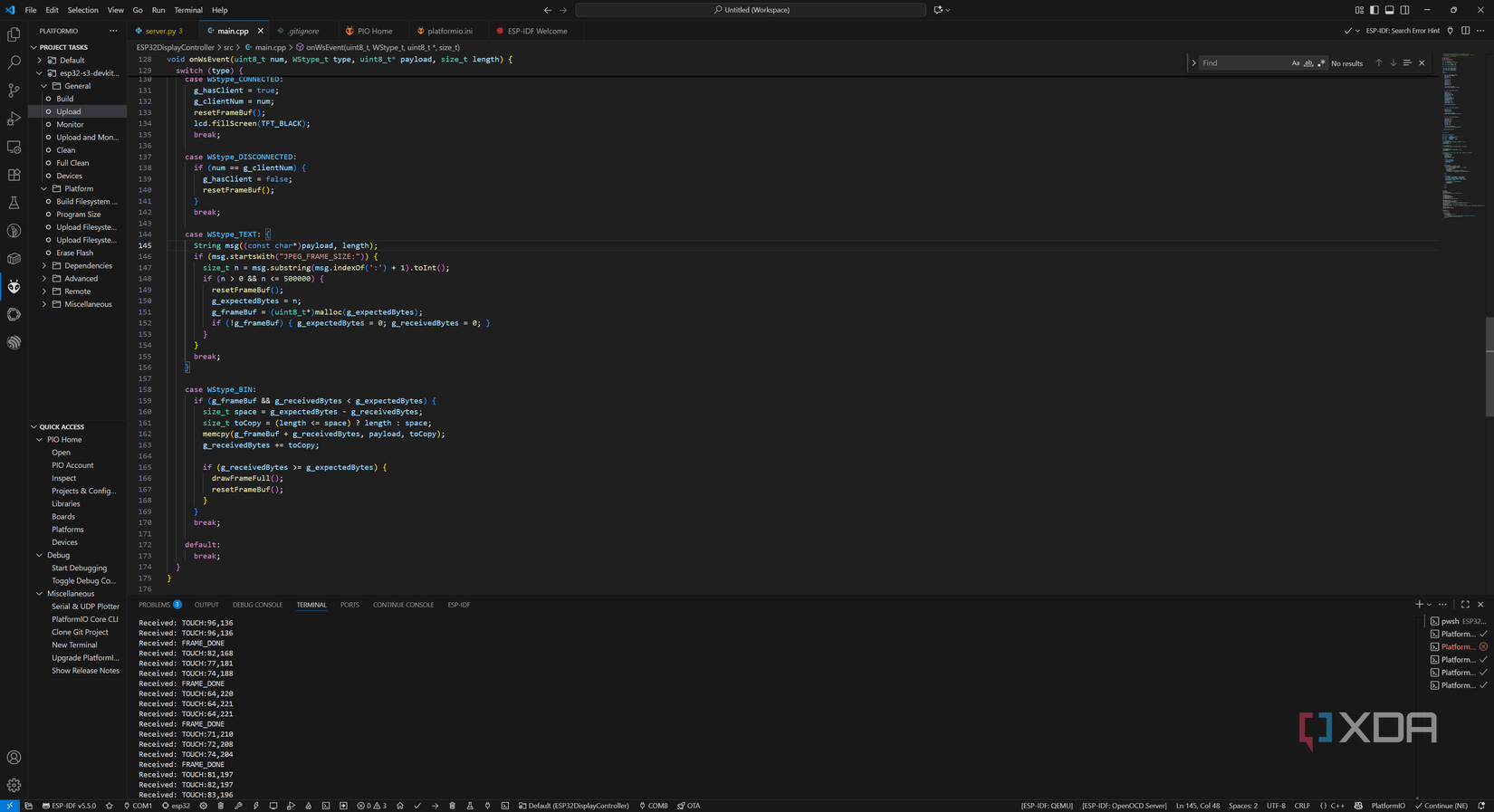Click the PlatformIO home icon in status bar

(x=399, y=806)
